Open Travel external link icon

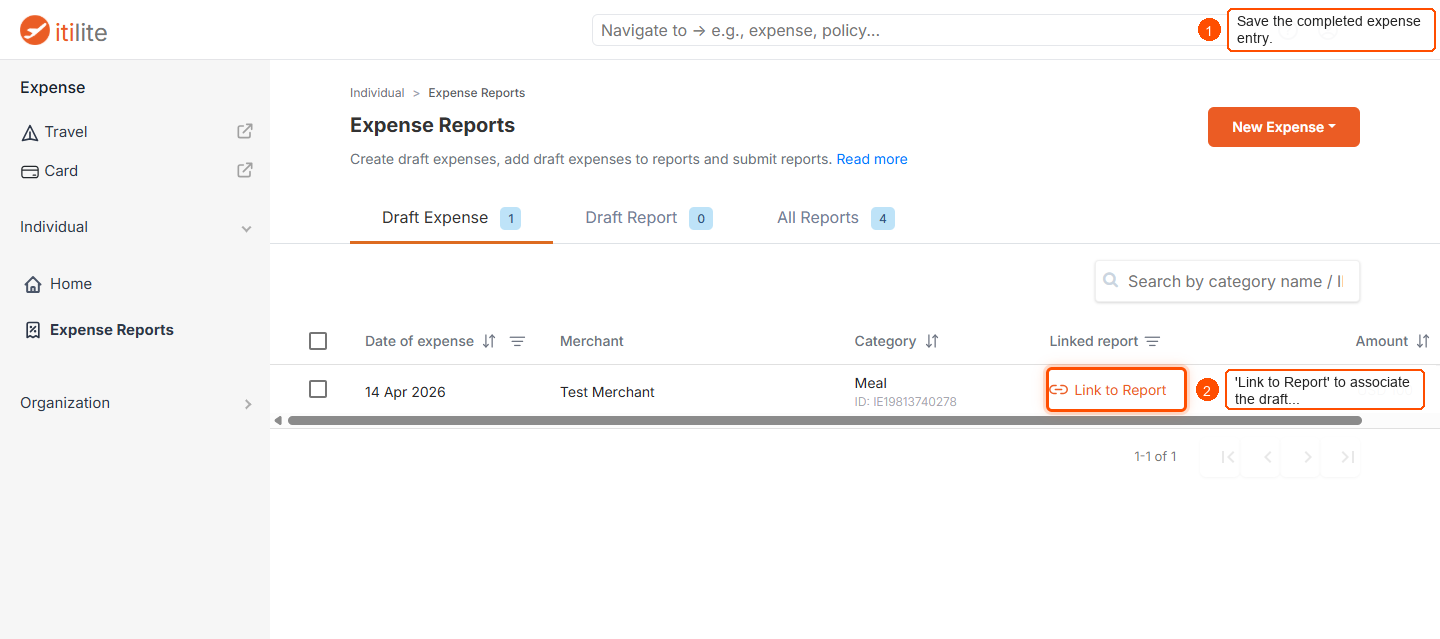pyautogui.click(x=244, y=131)
